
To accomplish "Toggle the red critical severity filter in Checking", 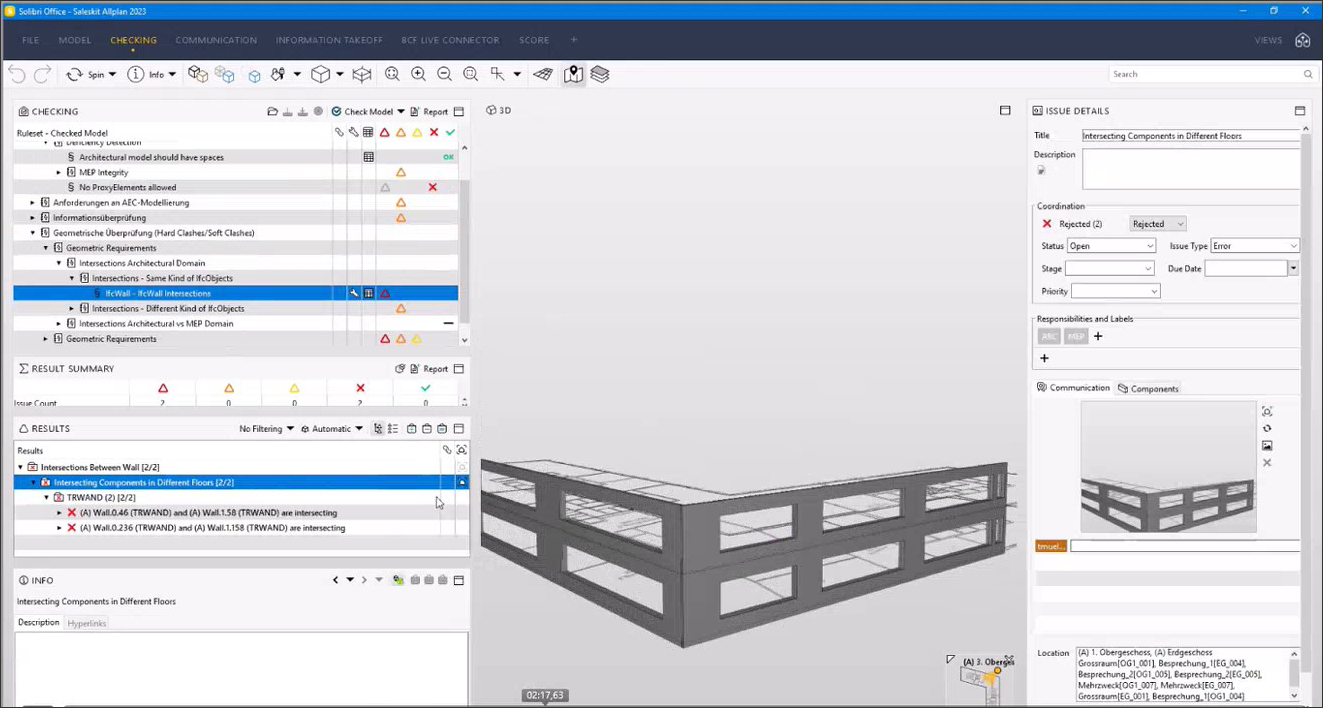I will (x=384, y=133).
